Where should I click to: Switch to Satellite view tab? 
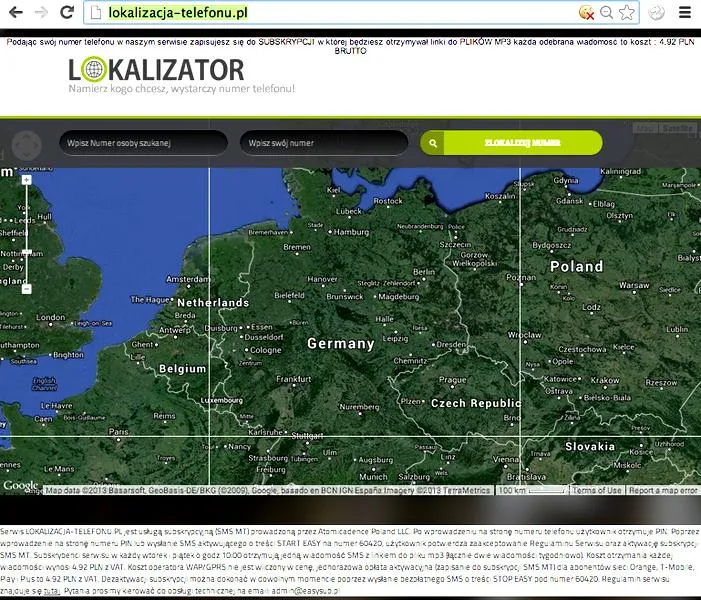pos(678,128)
